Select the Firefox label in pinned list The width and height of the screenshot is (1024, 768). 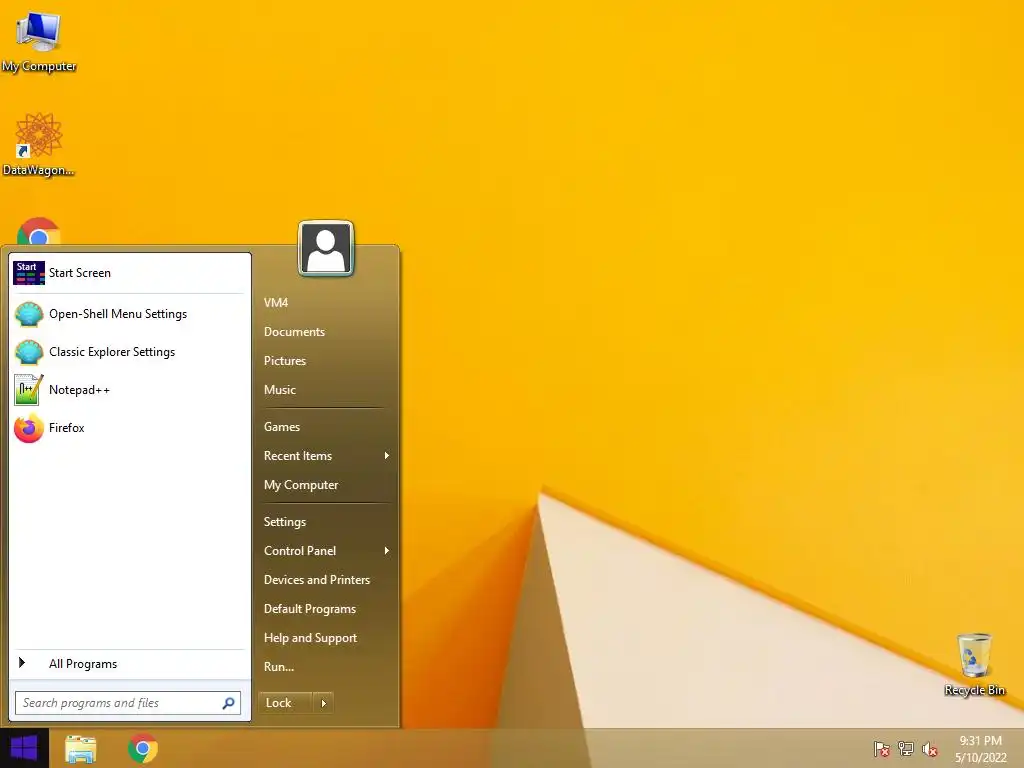click(67, 428)
